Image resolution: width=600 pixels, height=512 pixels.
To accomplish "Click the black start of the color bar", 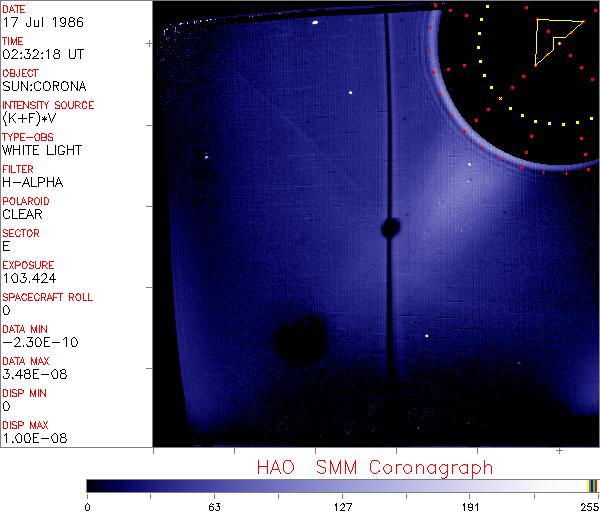I will pos(92,485).
